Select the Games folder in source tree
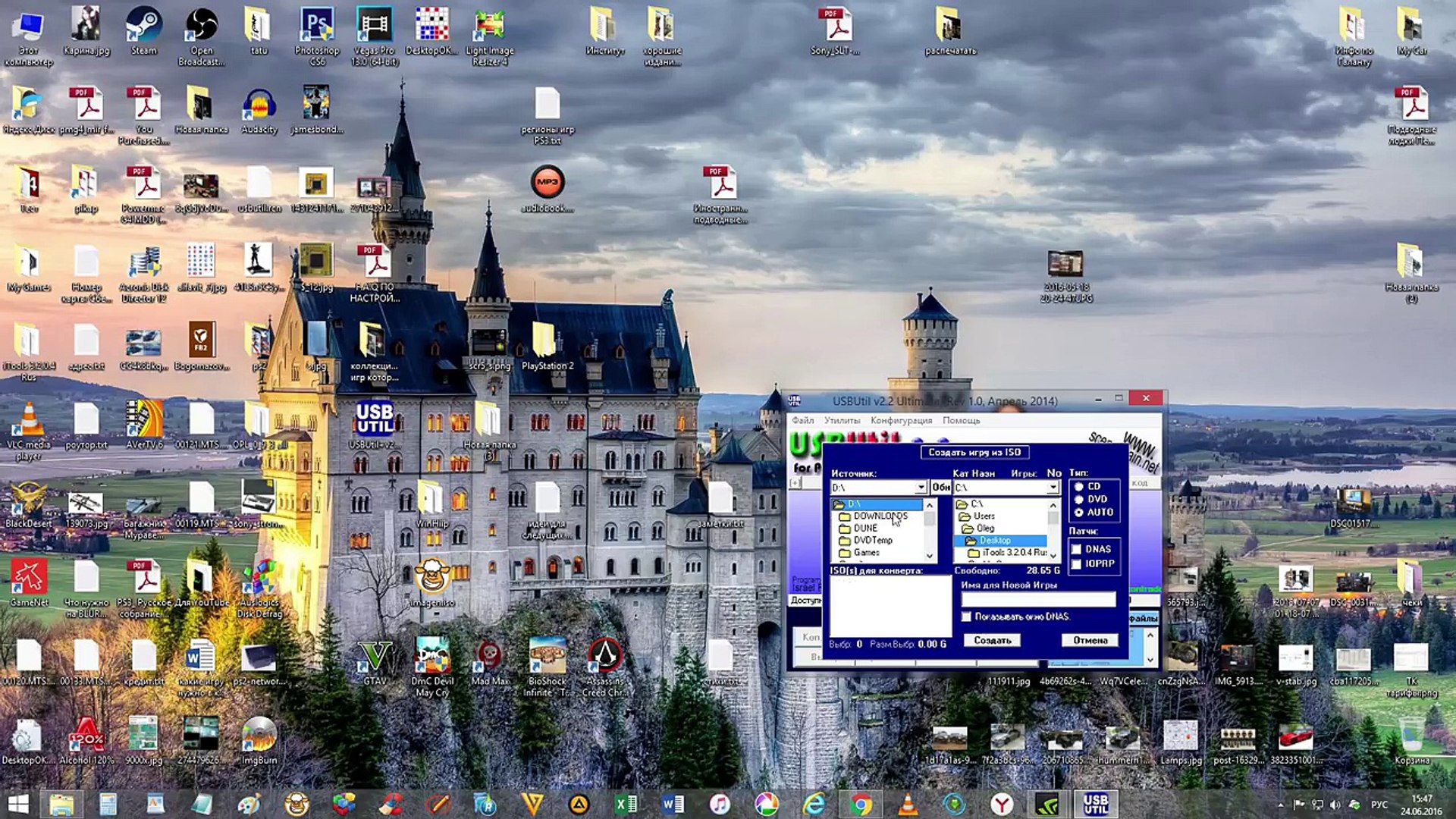The image size is (1456, 819). (x=866, y=552)
